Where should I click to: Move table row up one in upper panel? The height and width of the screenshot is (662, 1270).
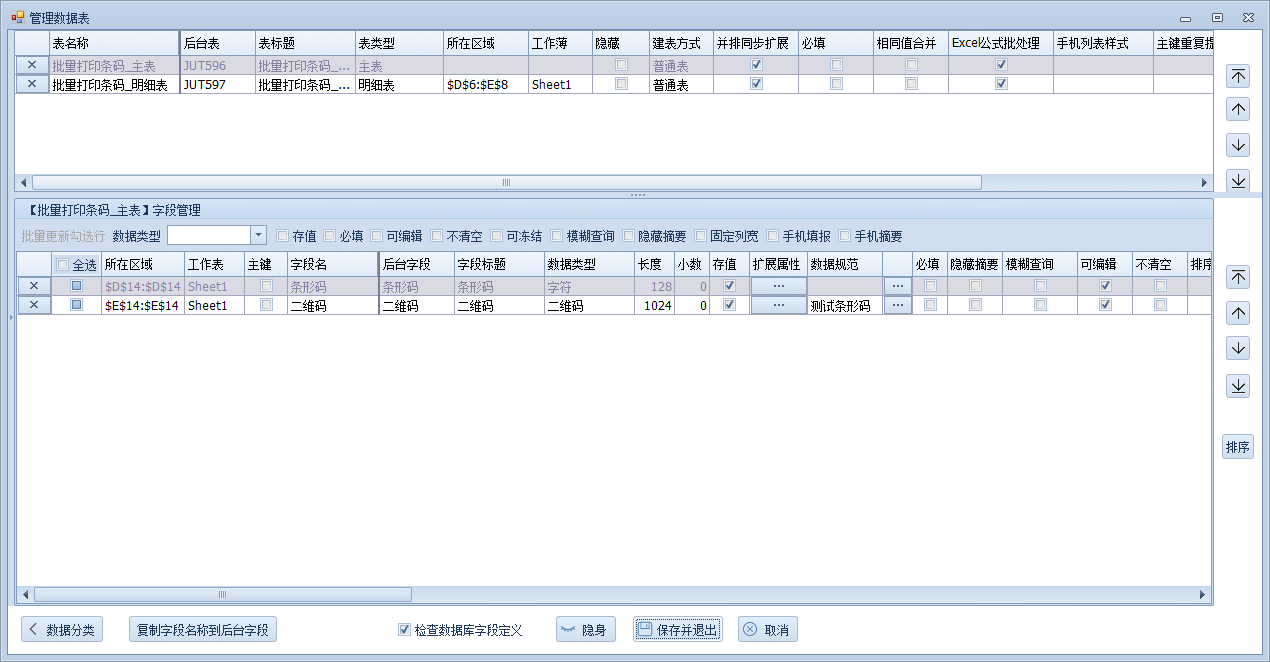coord(1238,110)
